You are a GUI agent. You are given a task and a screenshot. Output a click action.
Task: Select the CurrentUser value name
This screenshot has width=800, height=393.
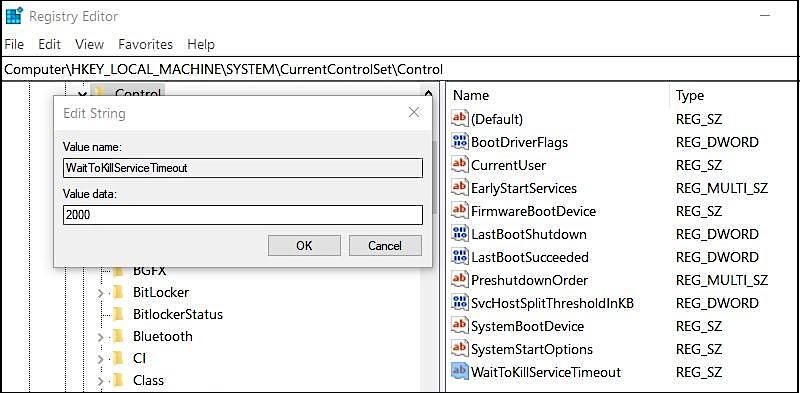click(x=508, y=165)
